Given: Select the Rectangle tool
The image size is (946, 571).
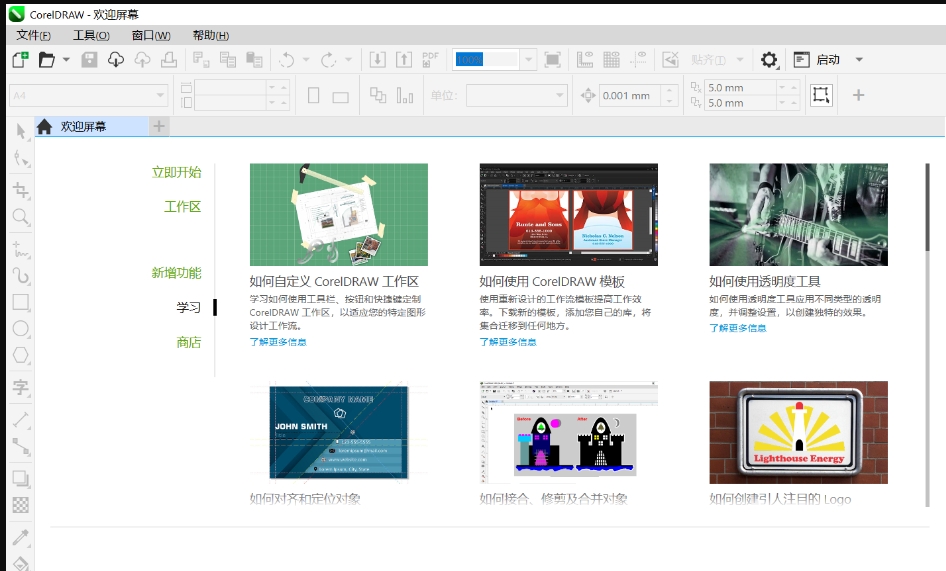Looking at the screenshot, I should 21,302.
